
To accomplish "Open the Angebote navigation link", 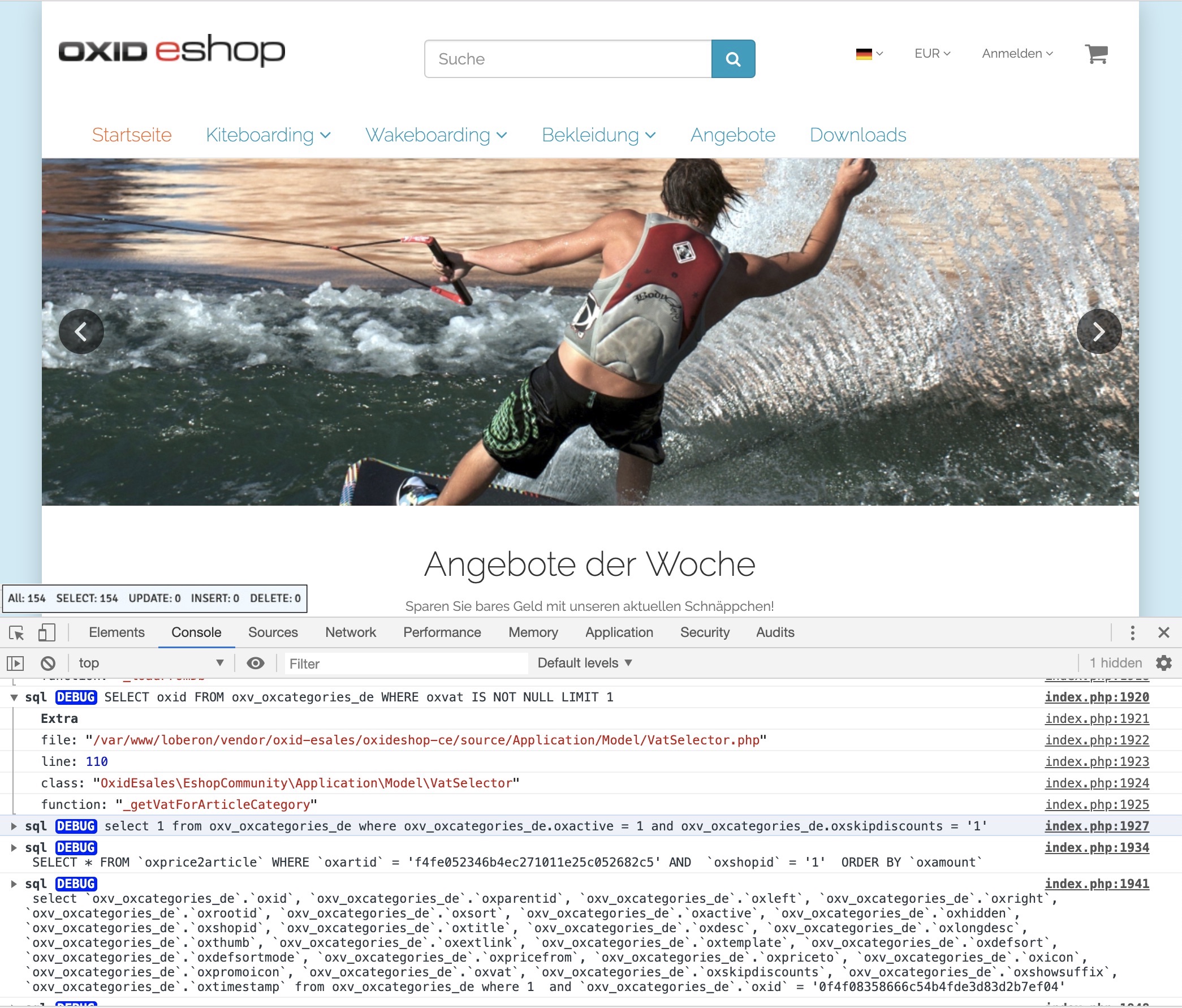I will (732, 135).
